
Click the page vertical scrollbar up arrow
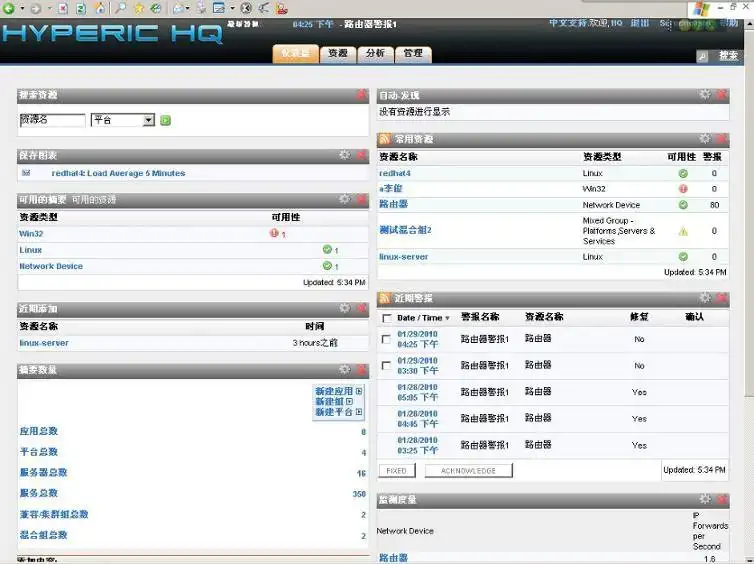pyautogui.click(x=749, y=24)
